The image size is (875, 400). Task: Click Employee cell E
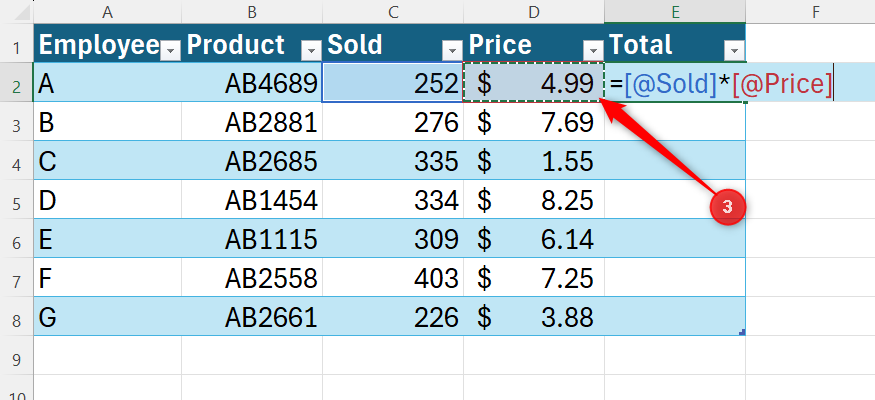[x=107, y=238]
